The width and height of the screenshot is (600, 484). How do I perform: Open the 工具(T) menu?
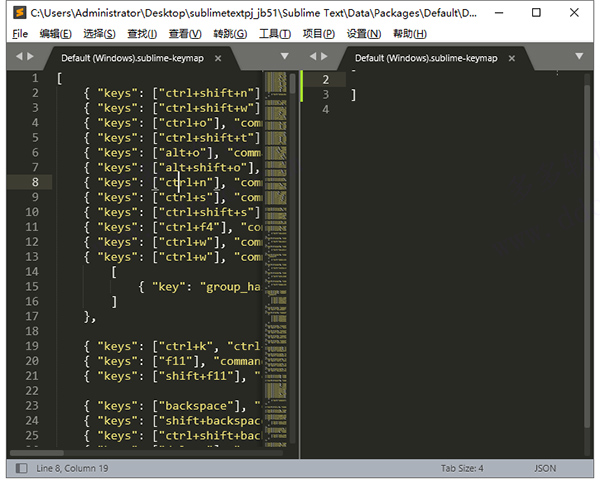[x=275, y=33]
